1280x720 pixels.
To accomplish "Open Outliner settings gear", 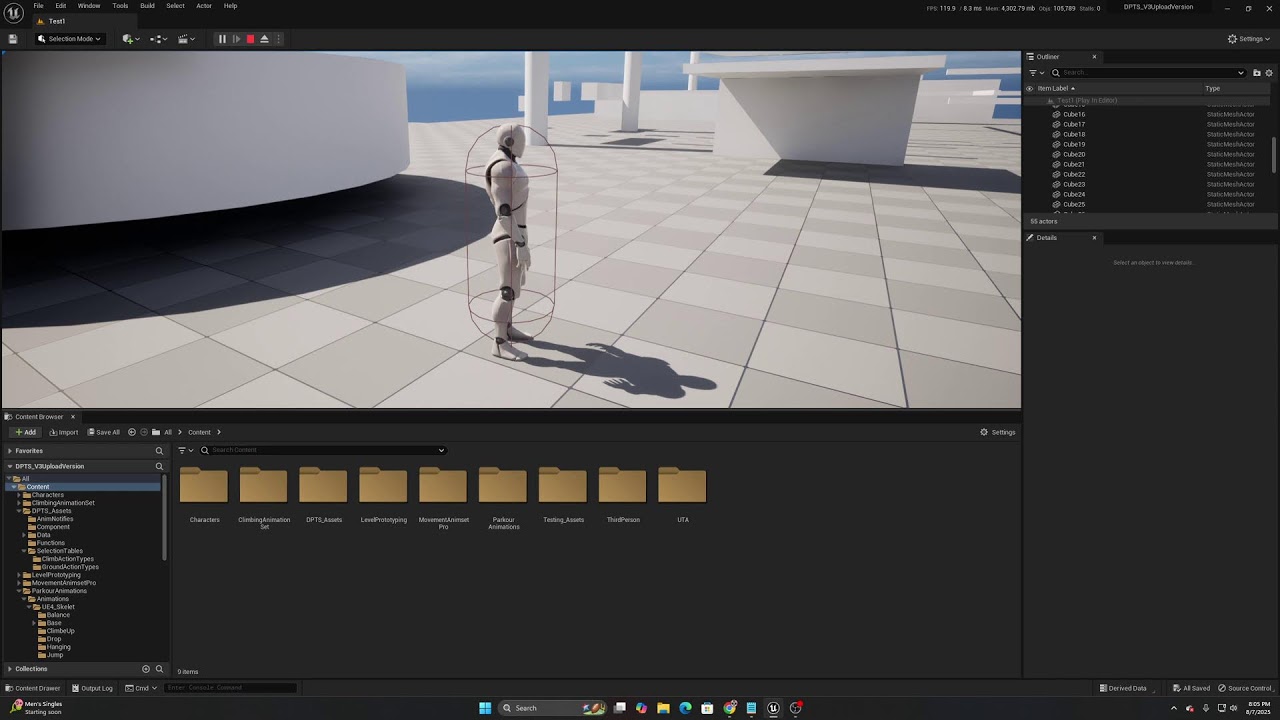I will (x=1269, y=73).
